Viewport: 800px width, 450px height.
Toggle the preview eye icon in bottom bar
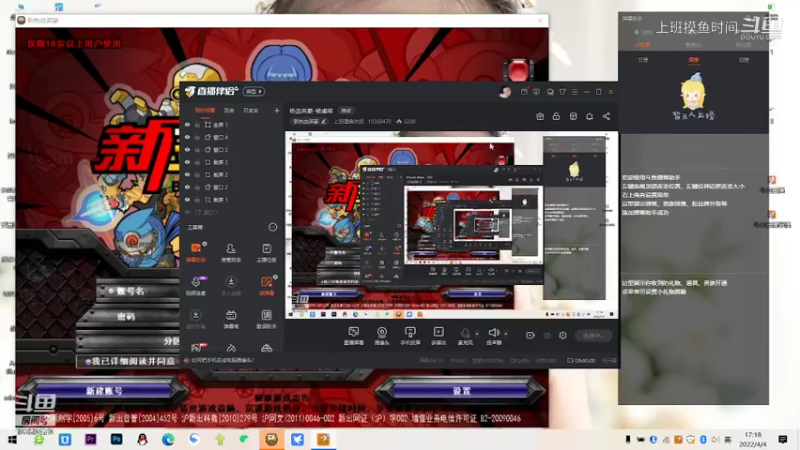(546, 335)
